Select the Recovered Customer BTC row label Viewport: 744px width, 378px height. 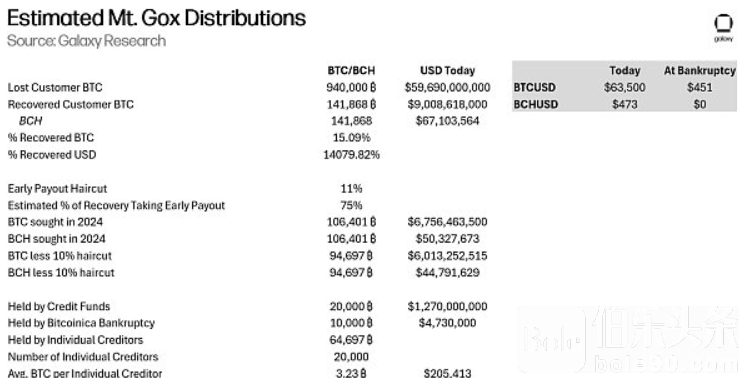[x=71, y=104]
